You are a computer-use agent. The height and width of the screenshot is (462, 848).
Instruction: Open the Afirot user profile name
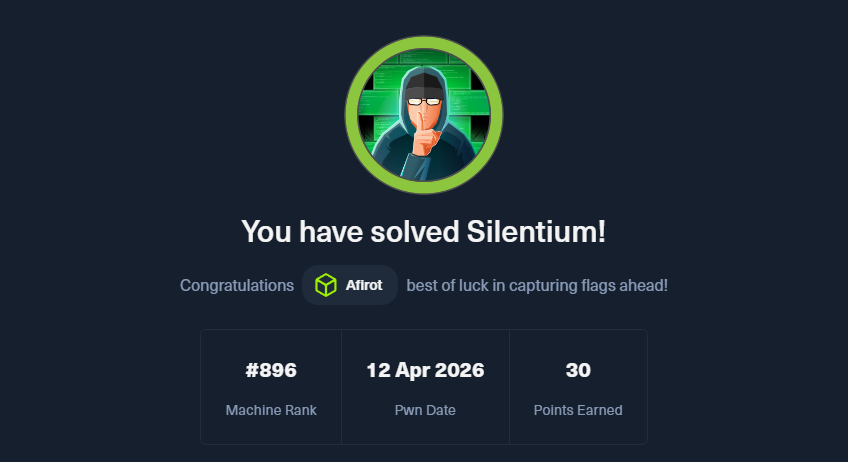point(365,285)
